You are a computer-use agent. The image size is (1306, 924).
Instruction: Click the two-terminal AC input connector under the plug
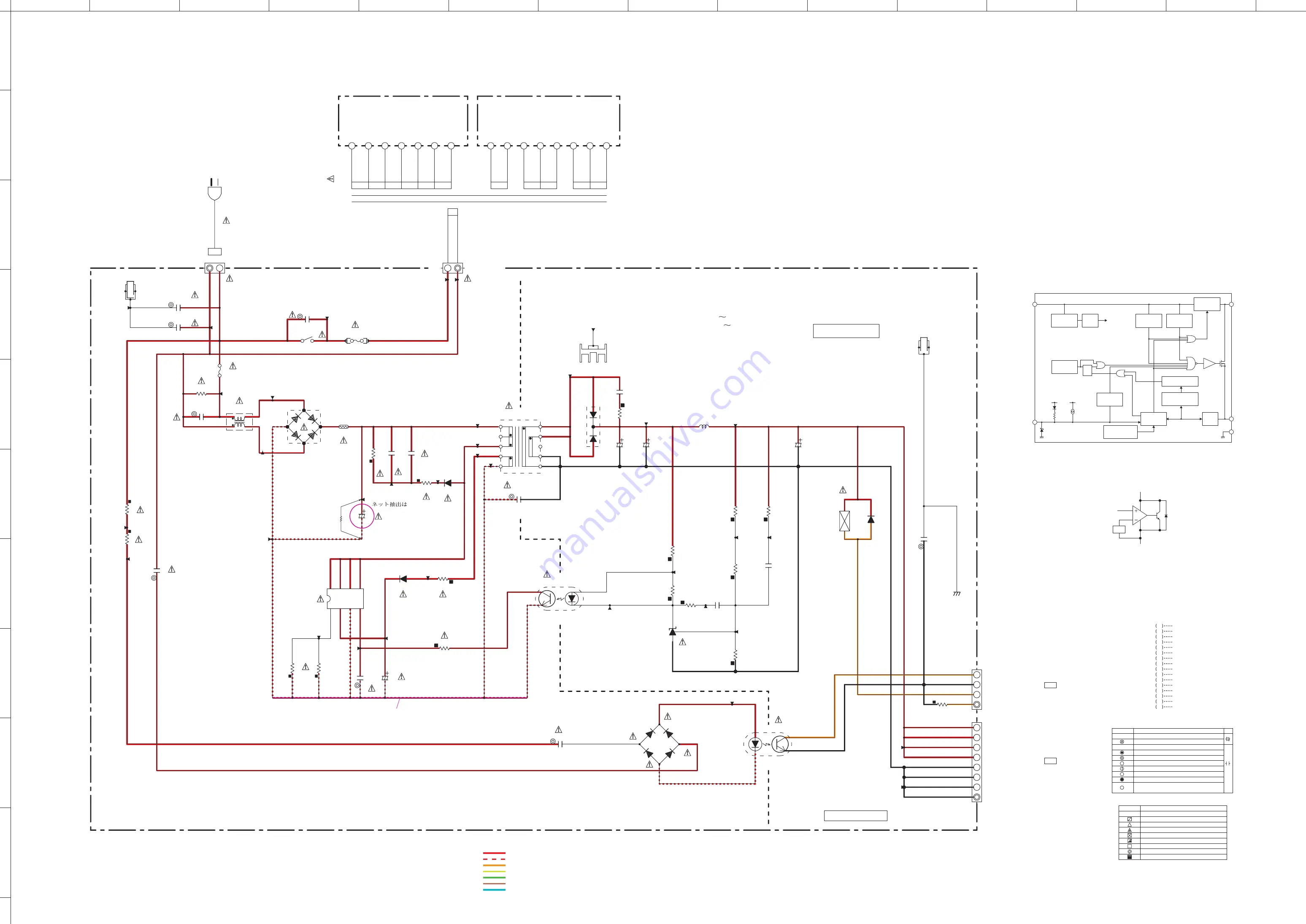214,268
